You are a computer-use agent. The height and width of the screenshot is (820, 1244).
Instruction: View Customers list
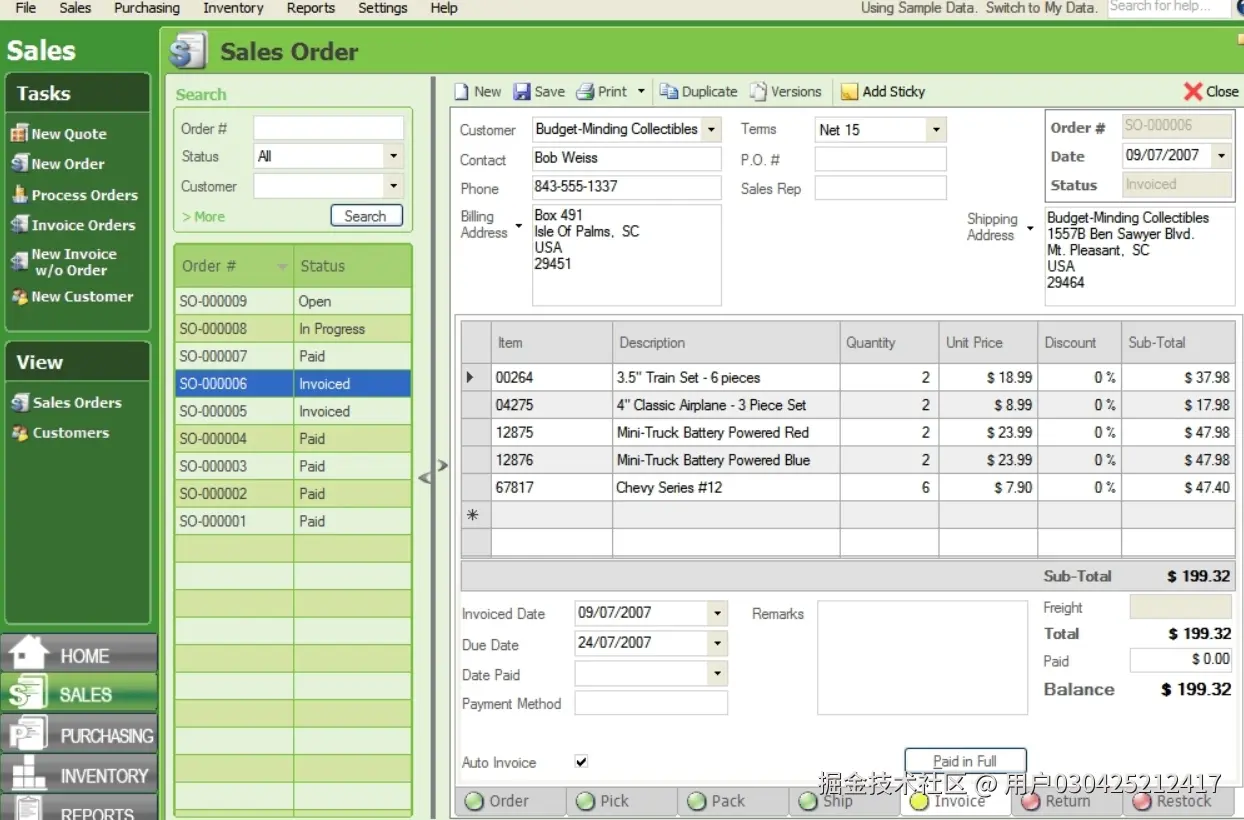(60, 433)
